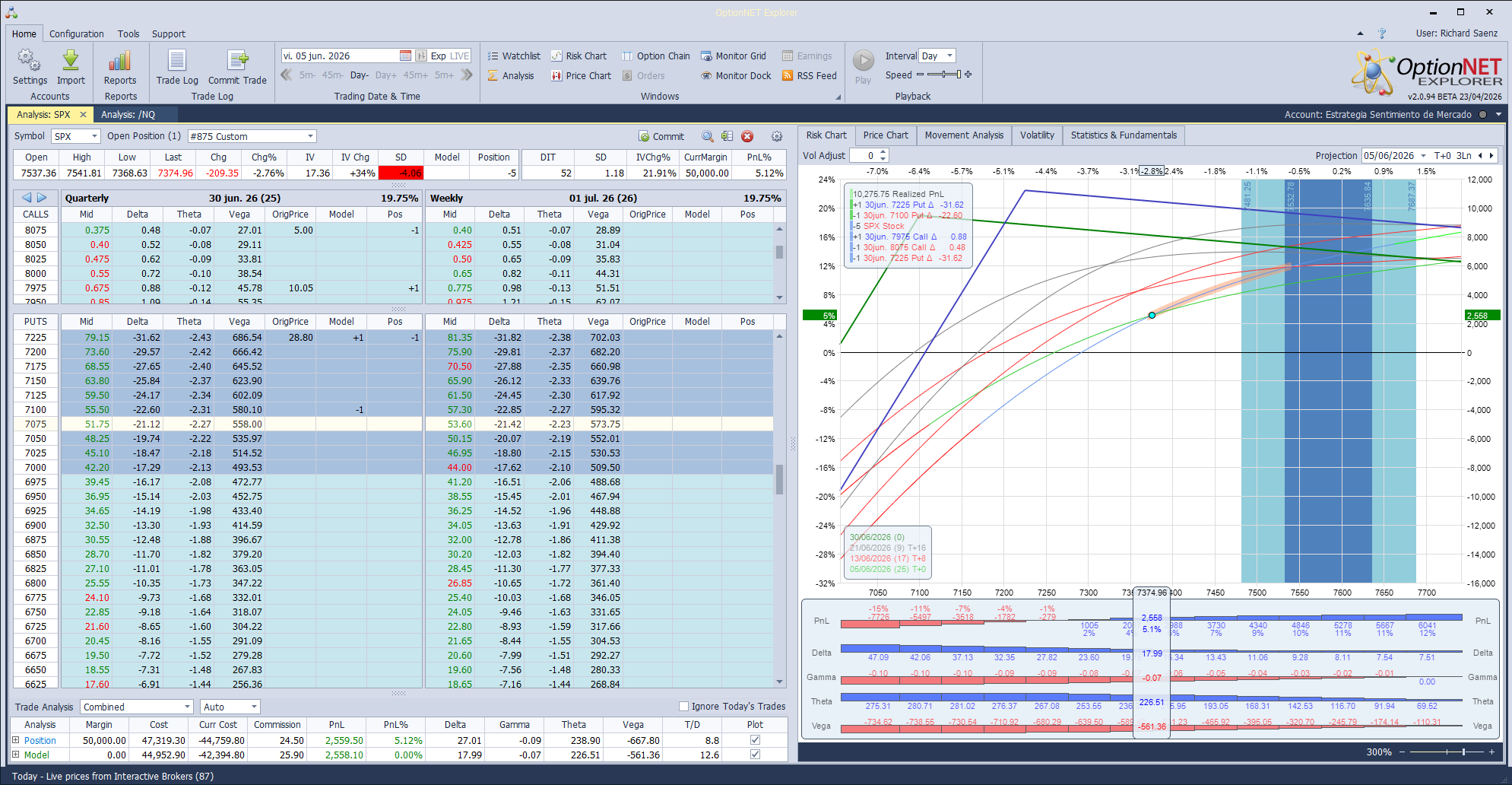Open the Analysis window
This screenshot has width=1512, height=785.
click(x=511, y=75)
